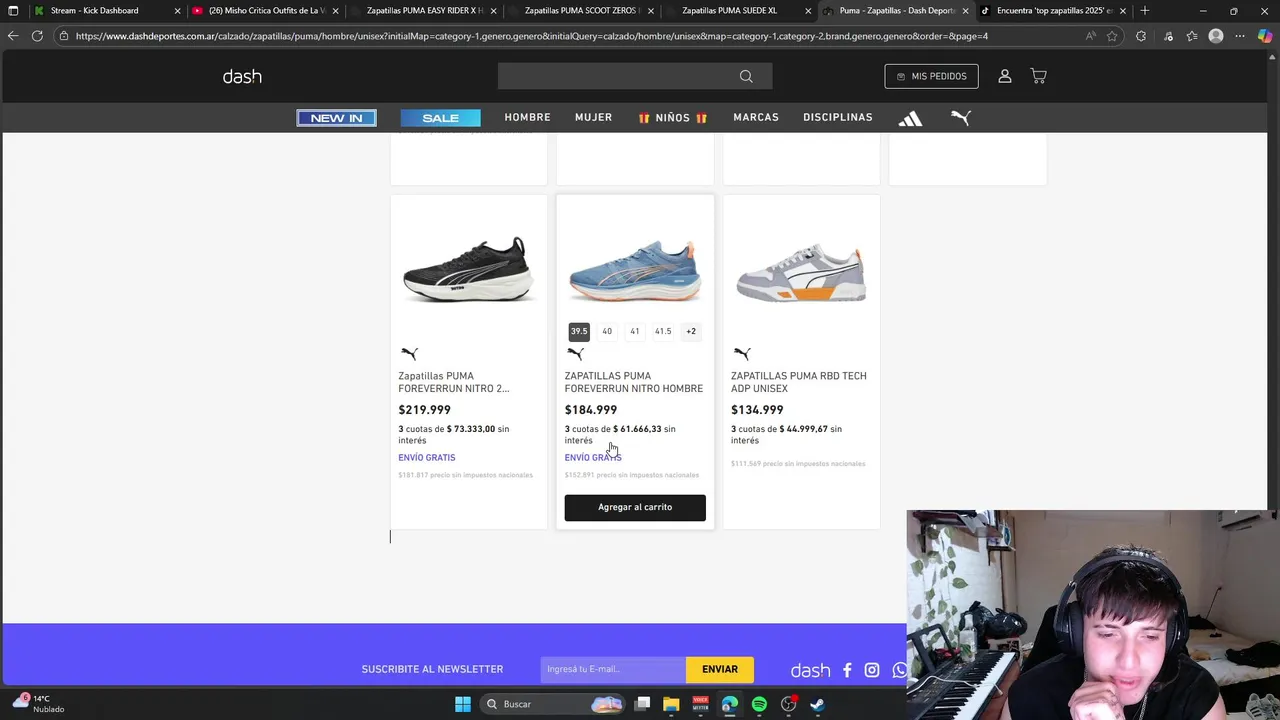Click Agregar al carrito button
Image resolution: width=1280 pixels, height=720 pixels.
635,507
